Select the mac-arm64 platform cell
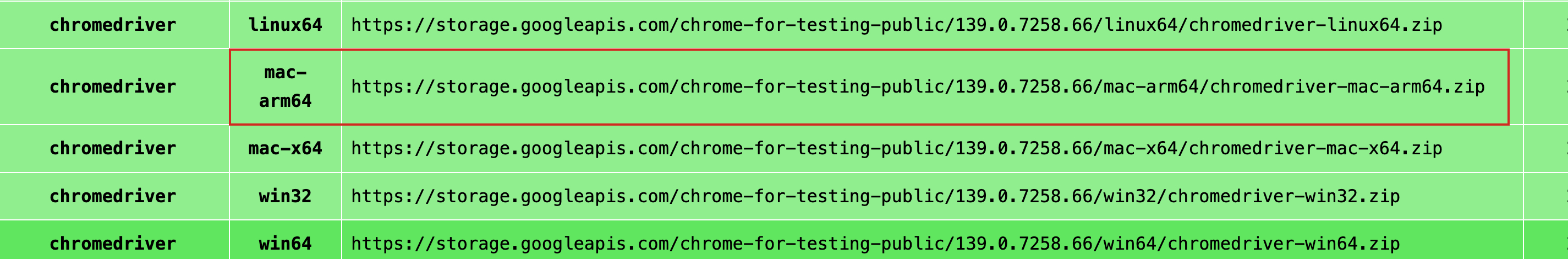 click(x=285, y=87)
